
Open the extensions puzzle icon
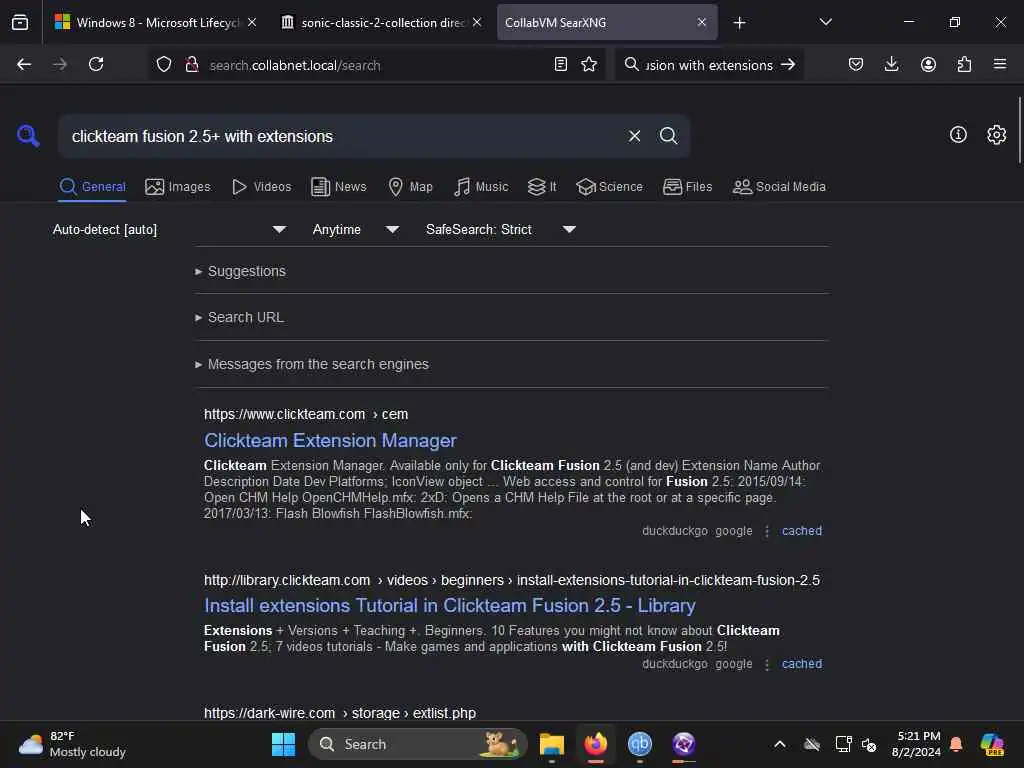(x=964, y=64)
